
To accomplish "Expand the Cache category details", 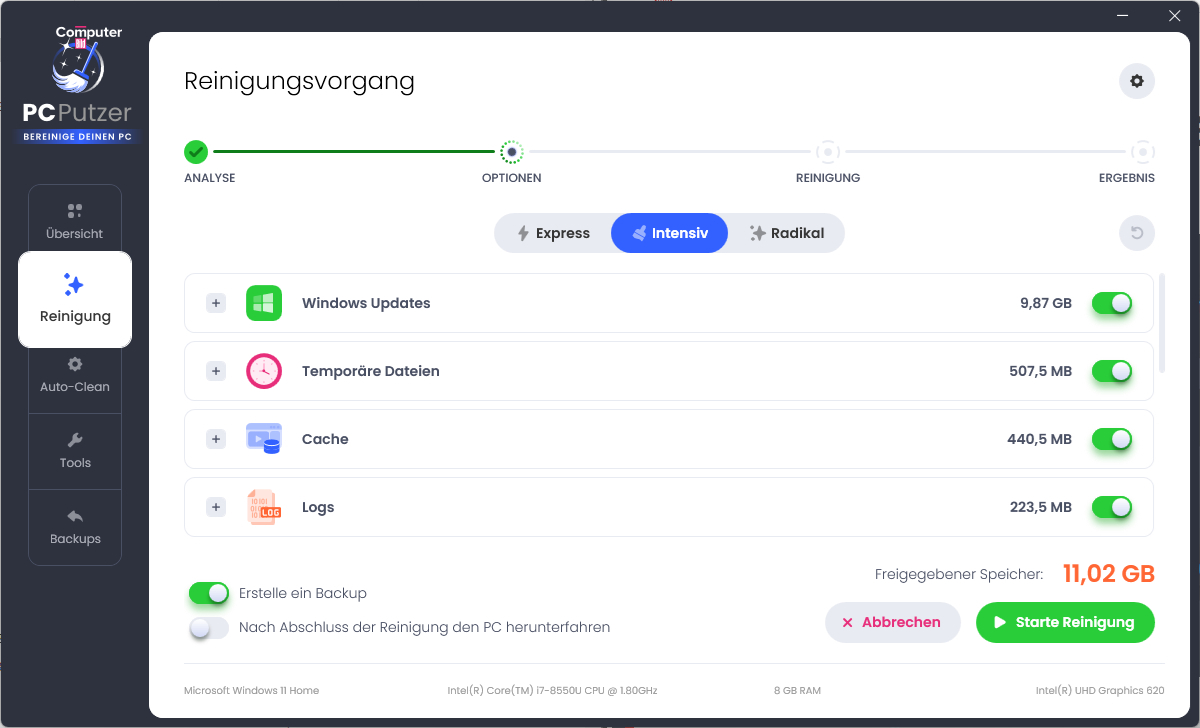I will point(215,438).
